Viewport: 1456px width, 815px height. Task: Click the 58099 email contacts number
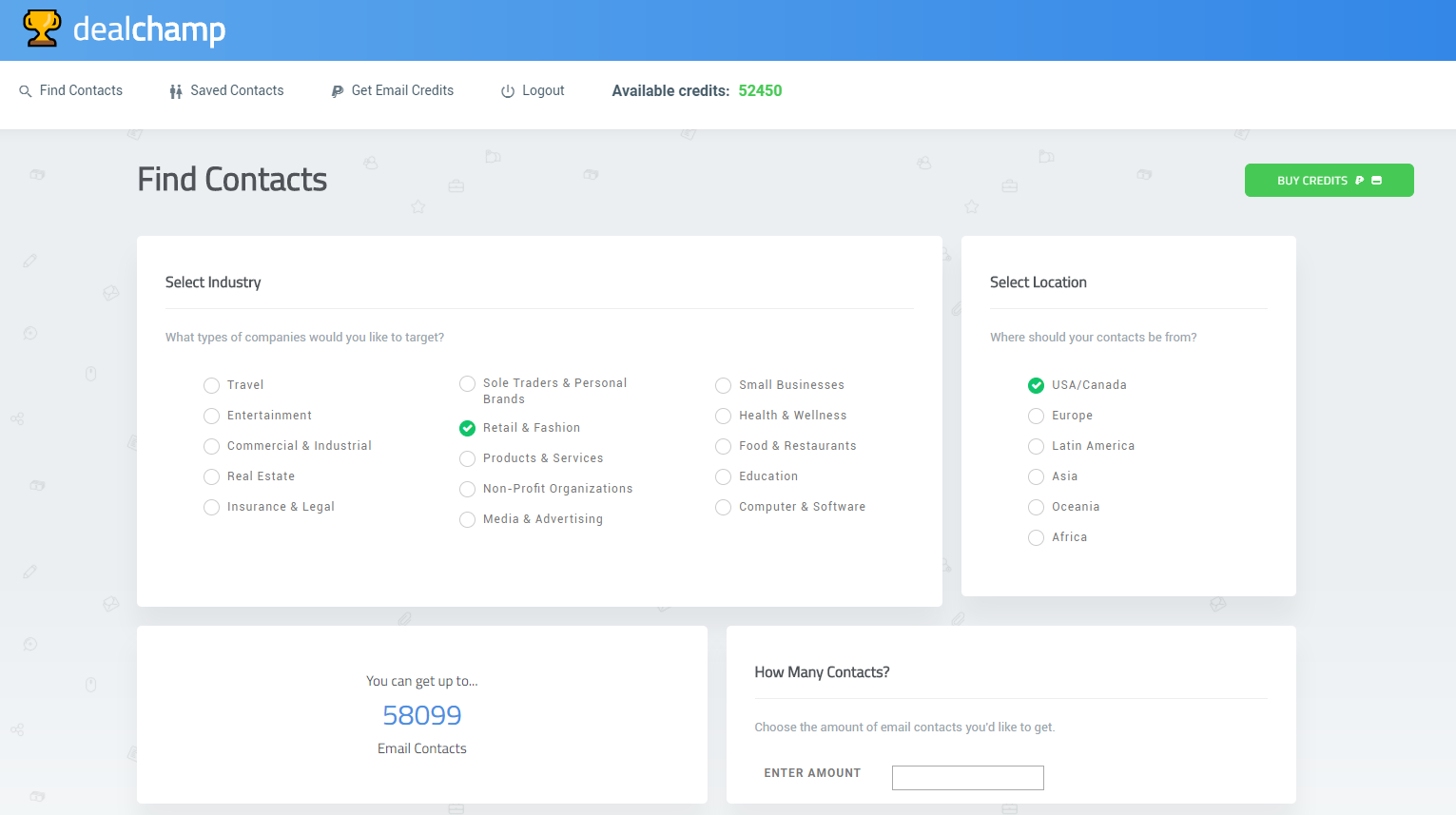coord(422,715)
